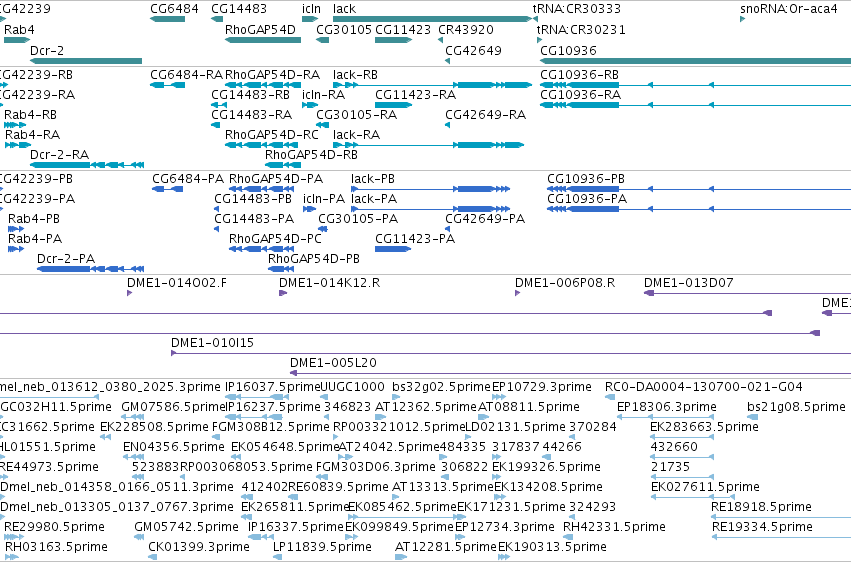Select protein icln-PA

tap(309, 209)
